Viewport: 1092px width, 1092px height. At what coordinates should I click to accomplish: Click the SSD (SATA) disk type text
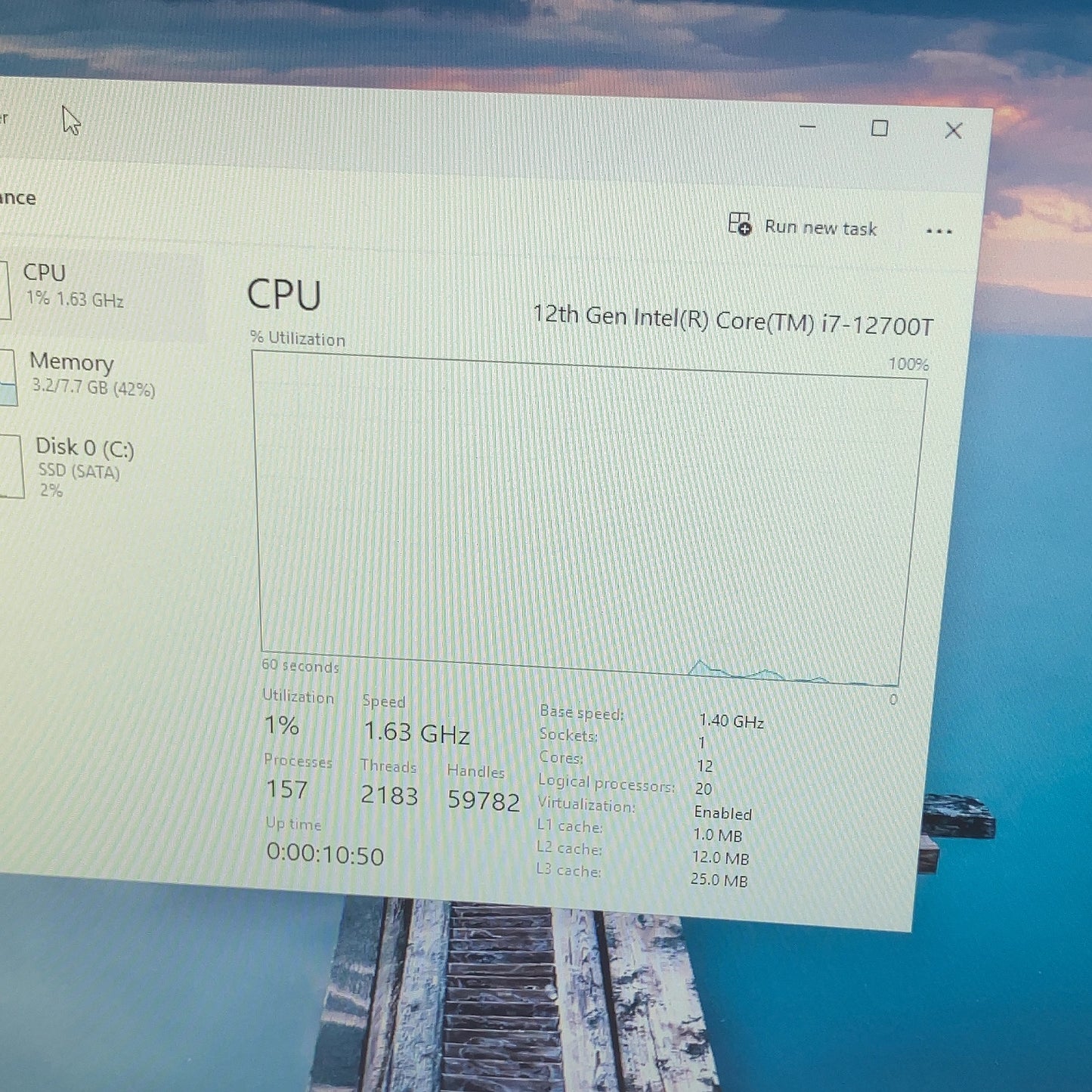pos(79,471)
